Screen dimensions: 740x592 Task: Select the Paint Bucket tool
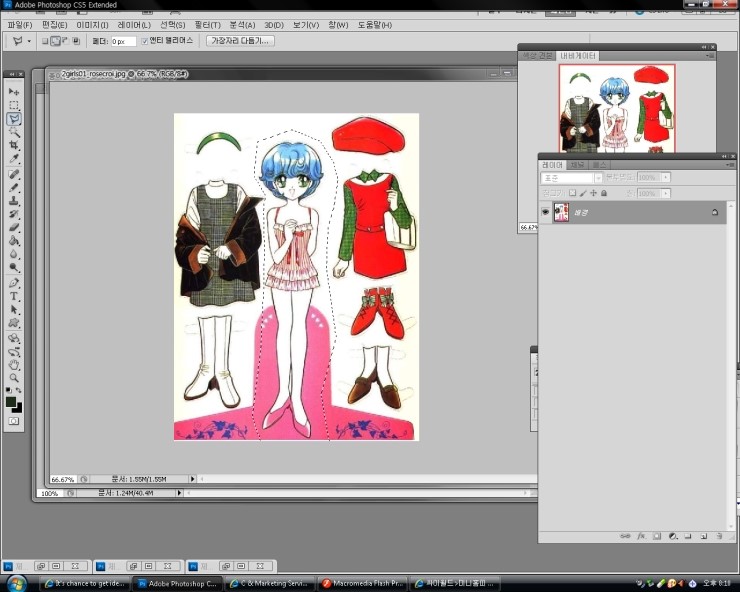[x=14, y=241]
